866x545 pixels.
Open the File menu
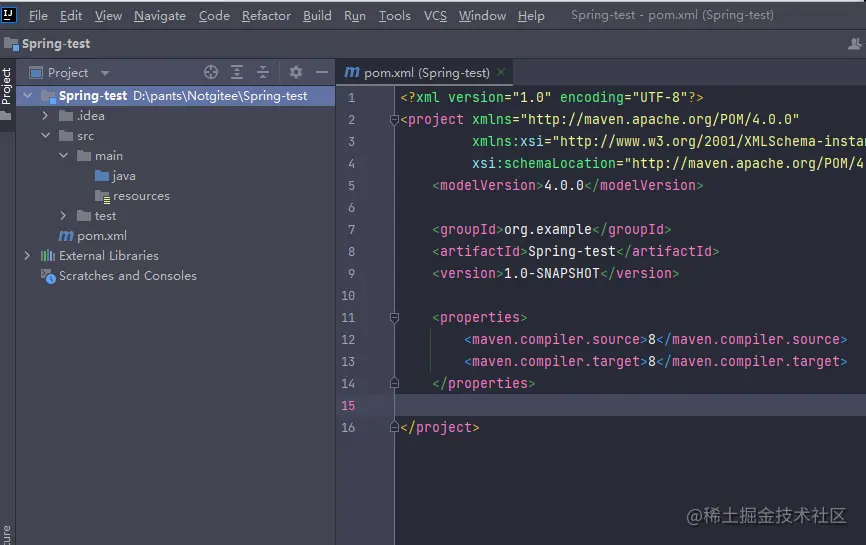pyautogui.click(x=38, y=16)
